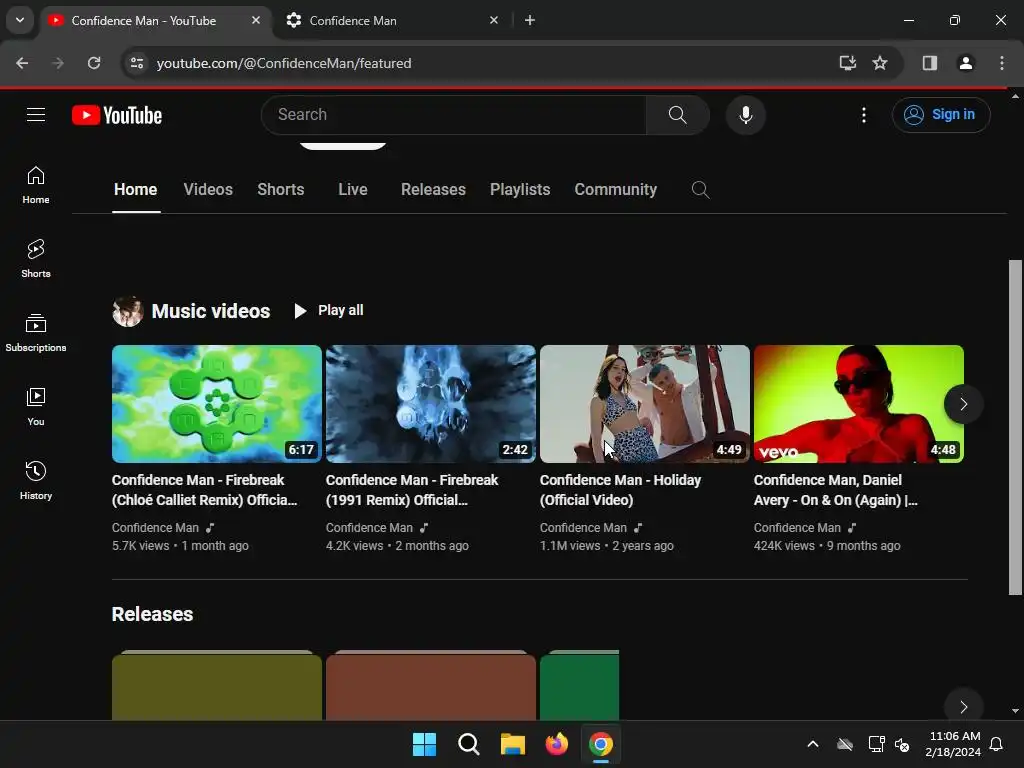Start voice search with microphone
Viewport: 1024px width, 768px height.
[x=745, y=115]
